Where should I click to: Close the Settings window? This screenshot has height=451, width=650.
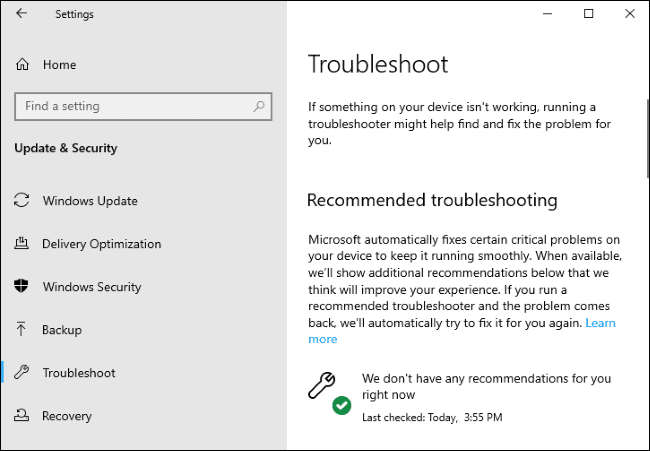click(x=626, y=14)
